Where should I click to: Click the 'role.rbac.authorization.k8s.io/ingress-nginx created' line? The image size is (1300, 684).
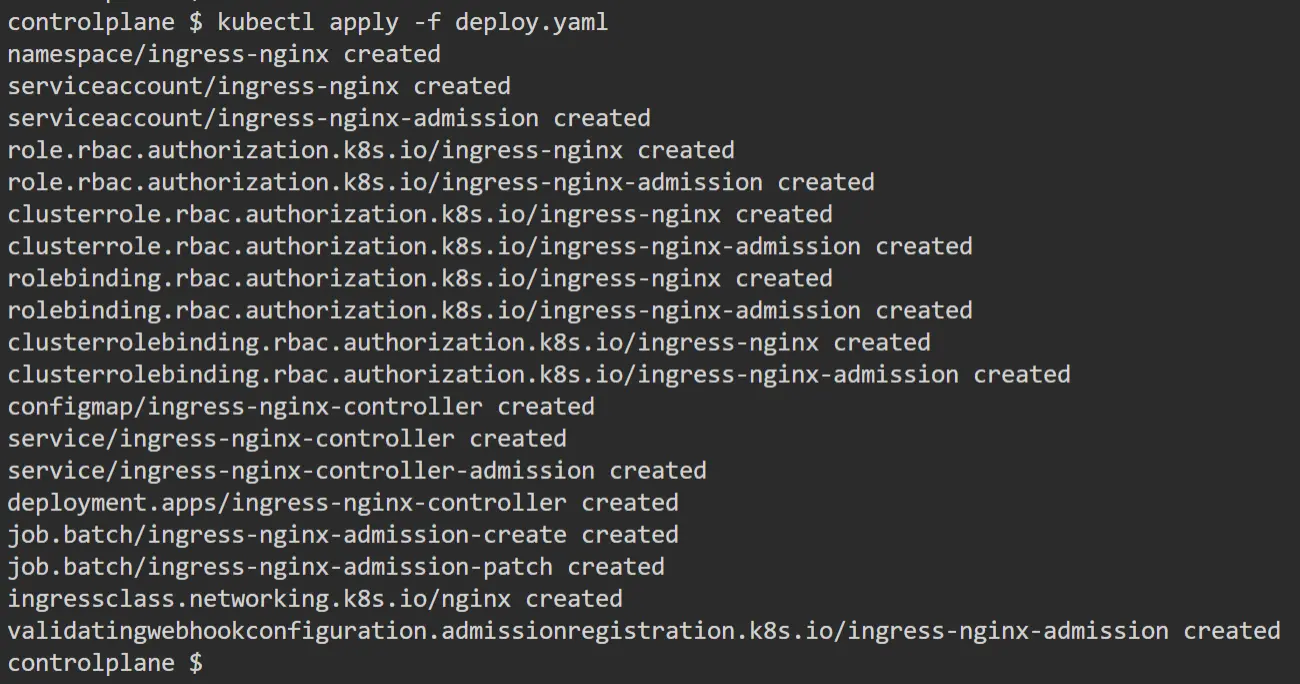pyautogui.click(x=370, y=150)
